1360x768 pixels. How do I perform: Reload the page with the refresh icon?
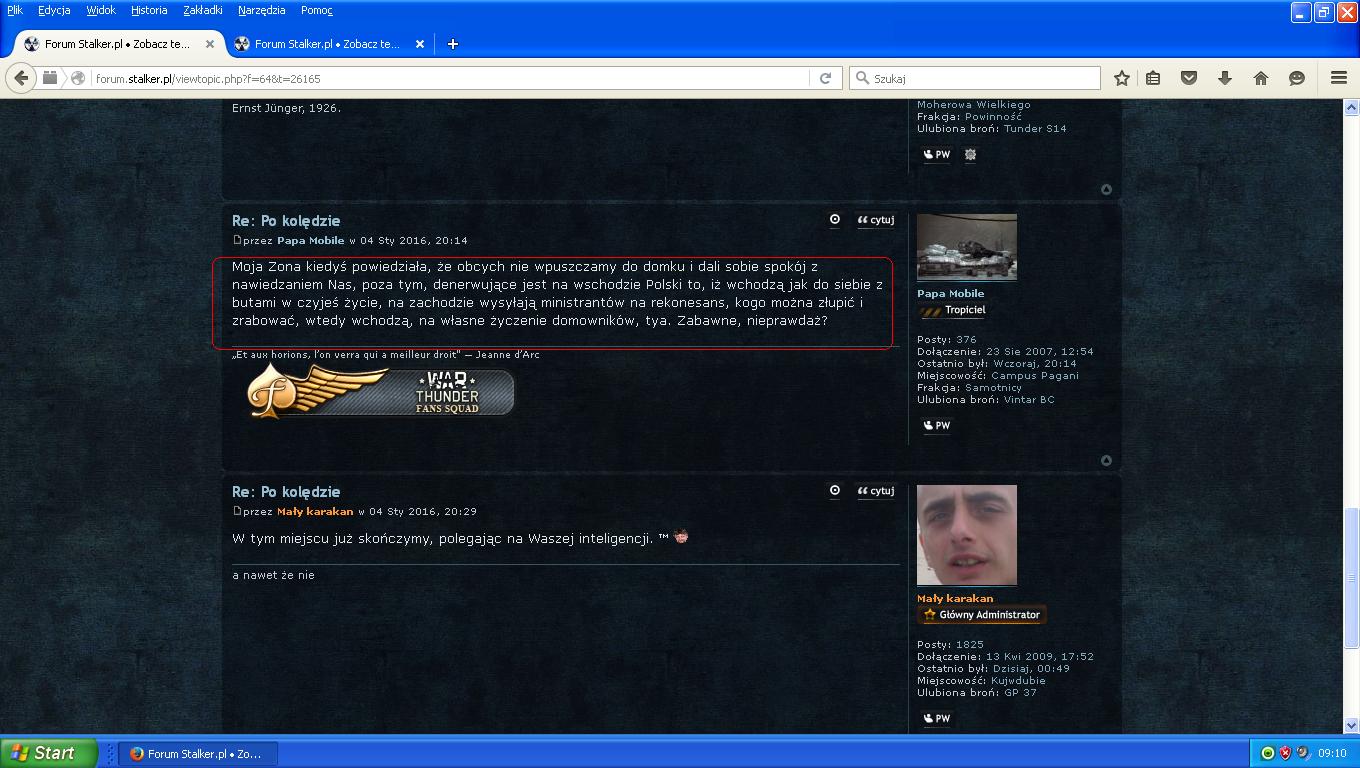[x=825, y=78]
